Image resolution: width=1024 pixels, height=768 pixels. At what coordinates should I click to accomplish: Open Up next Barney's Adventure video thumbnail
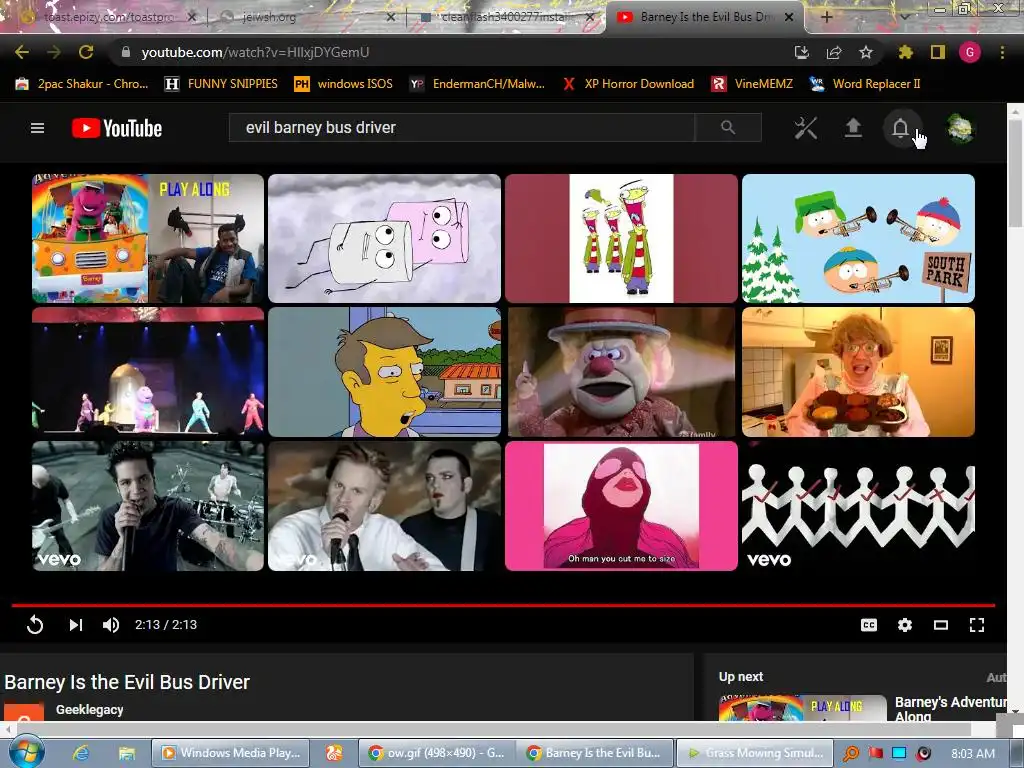(x=803, y=708)
